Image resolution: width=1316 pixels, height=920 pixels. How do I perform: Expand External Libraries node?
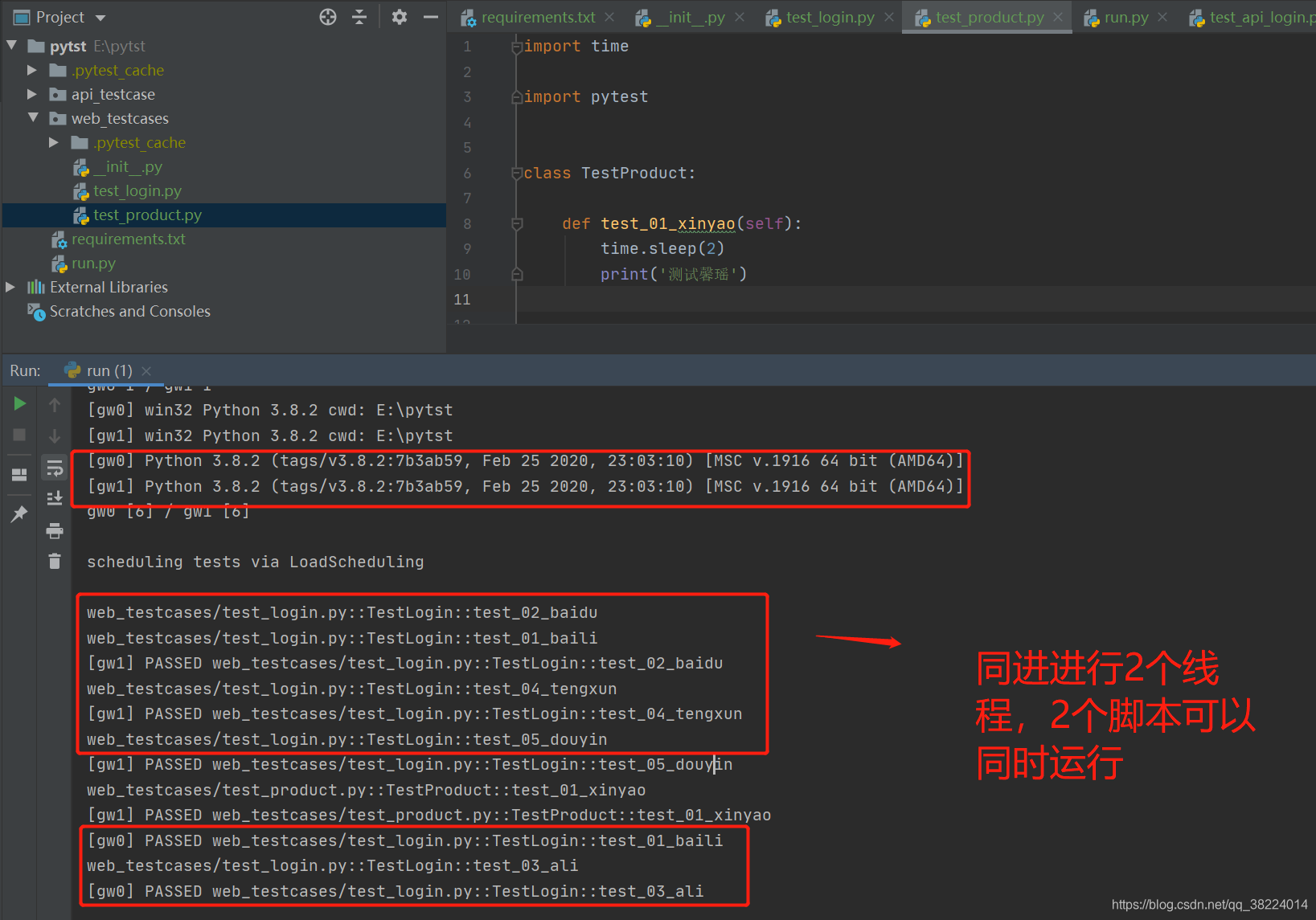click(10, 287)
